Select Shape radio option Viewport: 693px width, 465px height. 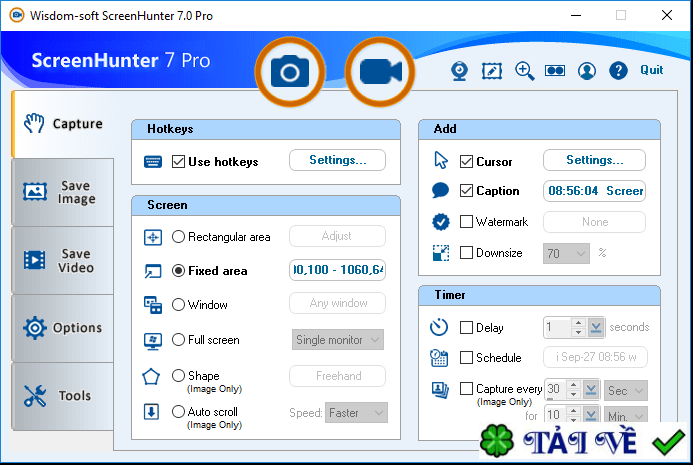[x=178, y=376]
